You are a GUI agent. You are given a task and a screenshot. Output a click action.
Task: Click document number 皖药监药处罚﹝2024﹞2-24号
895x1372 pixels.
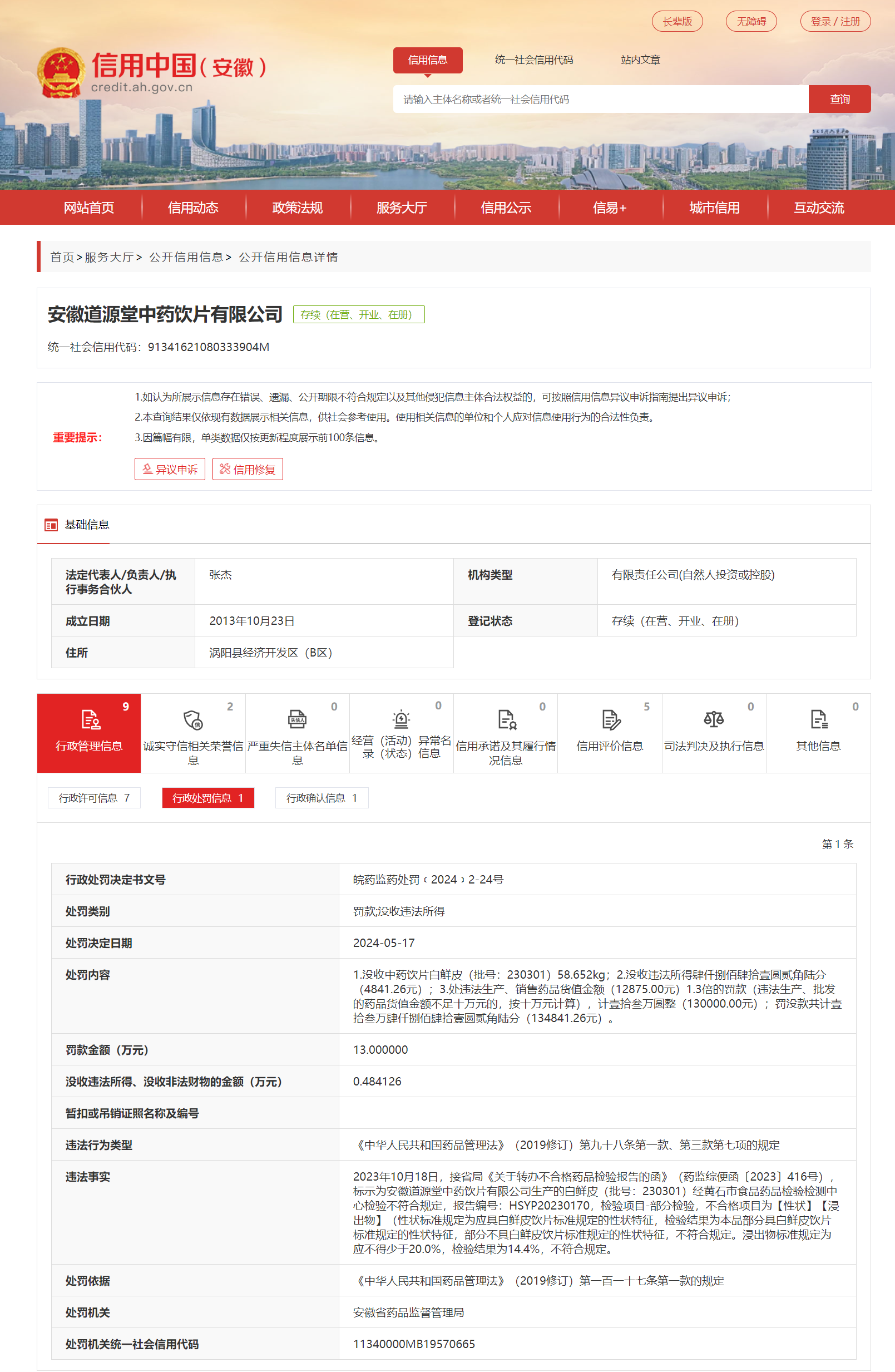tap(428, 880)
